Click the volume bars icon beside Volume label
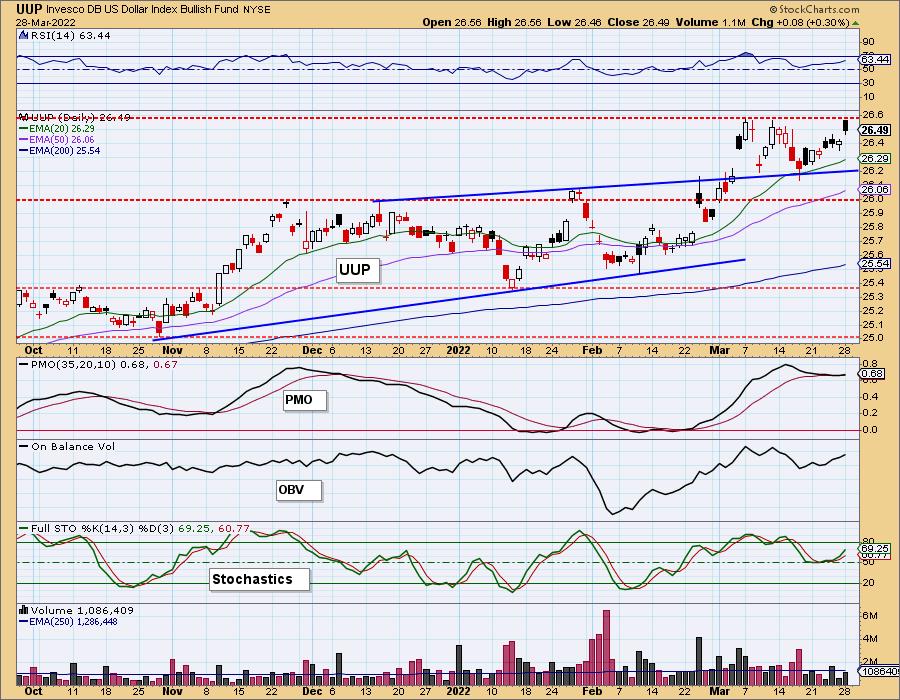Image resolution: width=900 pixels, height=700 pixels. click(24, 610)
